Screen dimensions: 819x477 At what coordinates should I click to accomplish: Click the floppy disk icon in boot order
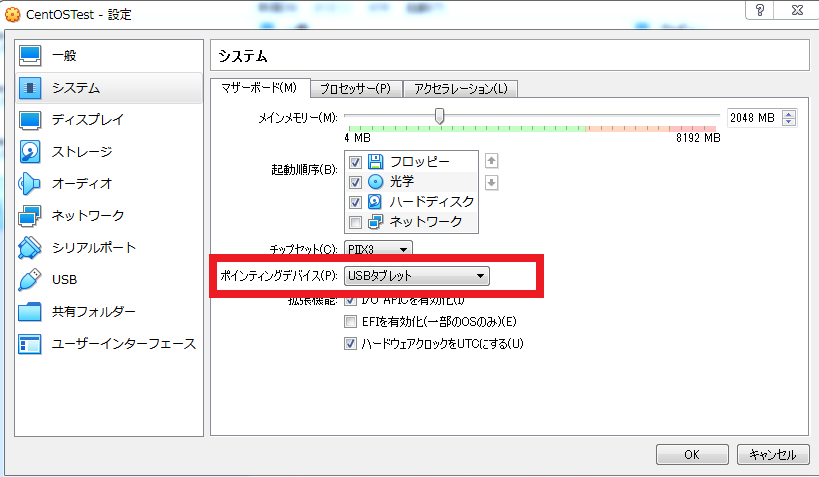tap(375, 161)
